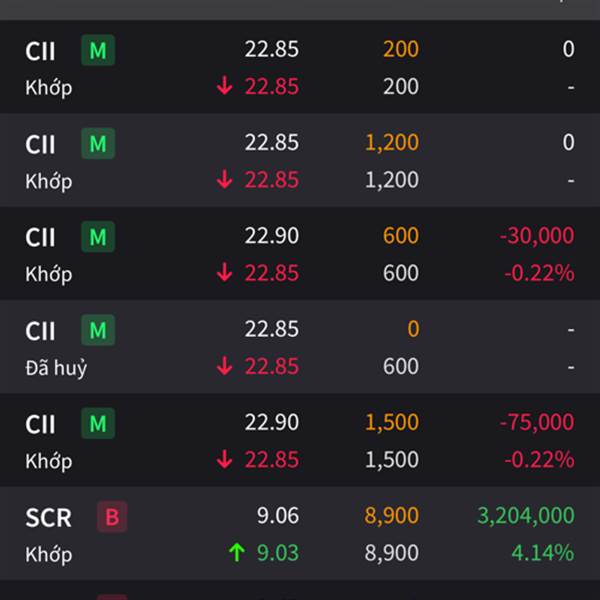600x600 pixels.
Task: Open the SCR order priced 9.06
Action: point(300,533)
